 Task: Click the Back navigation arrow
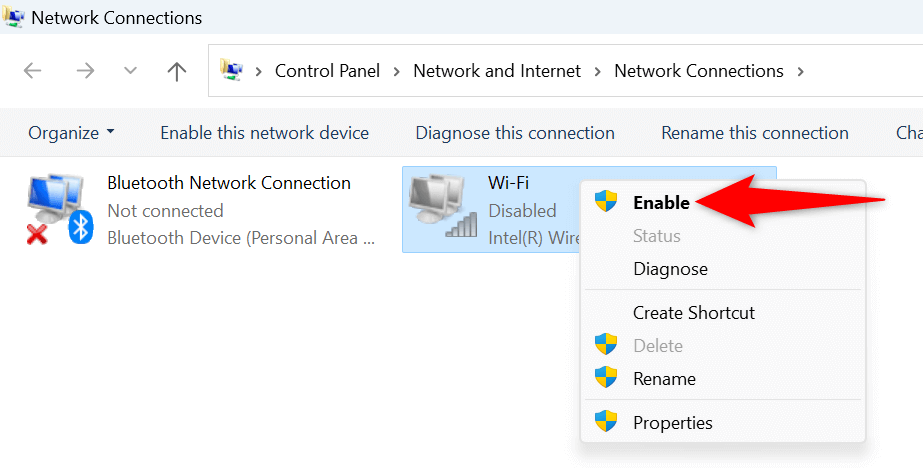tap(33, 71)
